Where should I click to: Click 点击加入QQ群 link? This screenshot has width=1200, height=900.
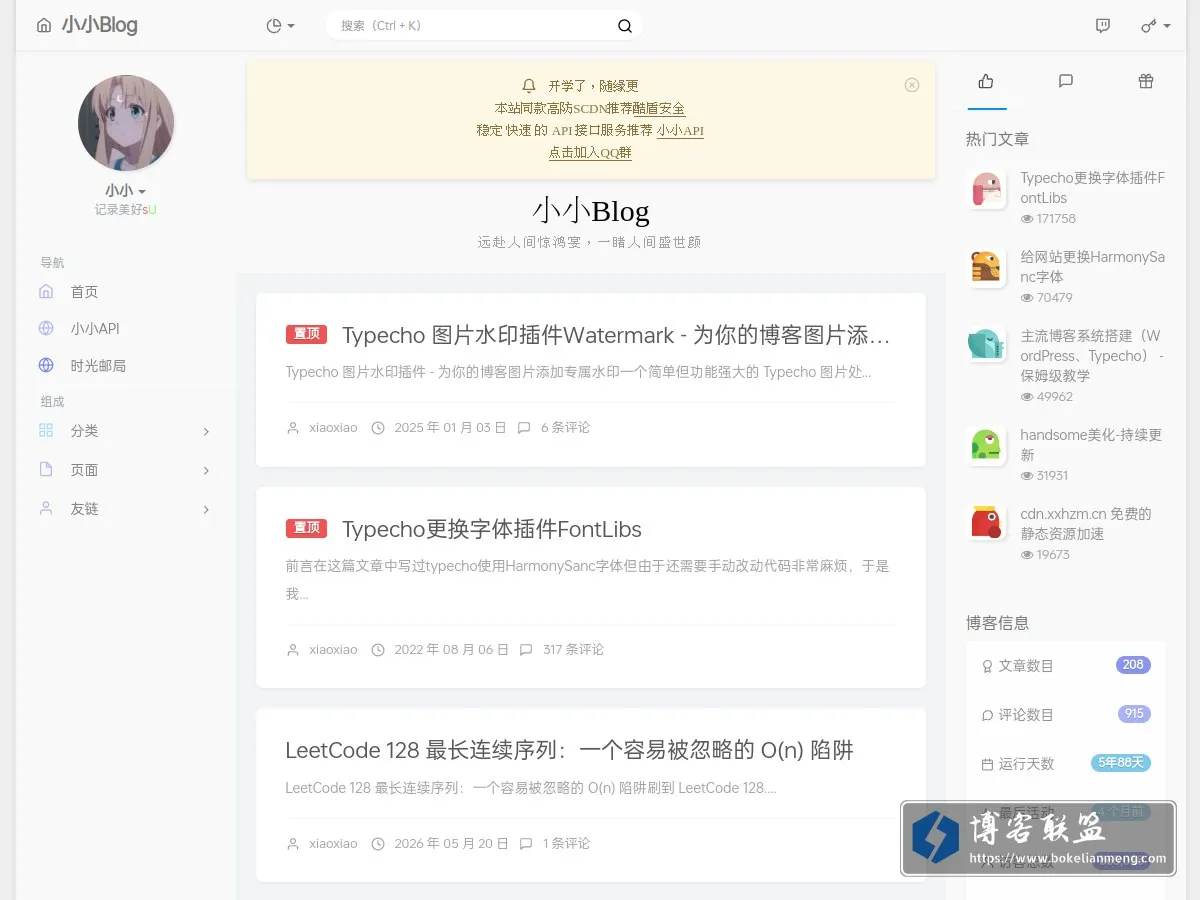pyautogui.click(x=590, y=153)
